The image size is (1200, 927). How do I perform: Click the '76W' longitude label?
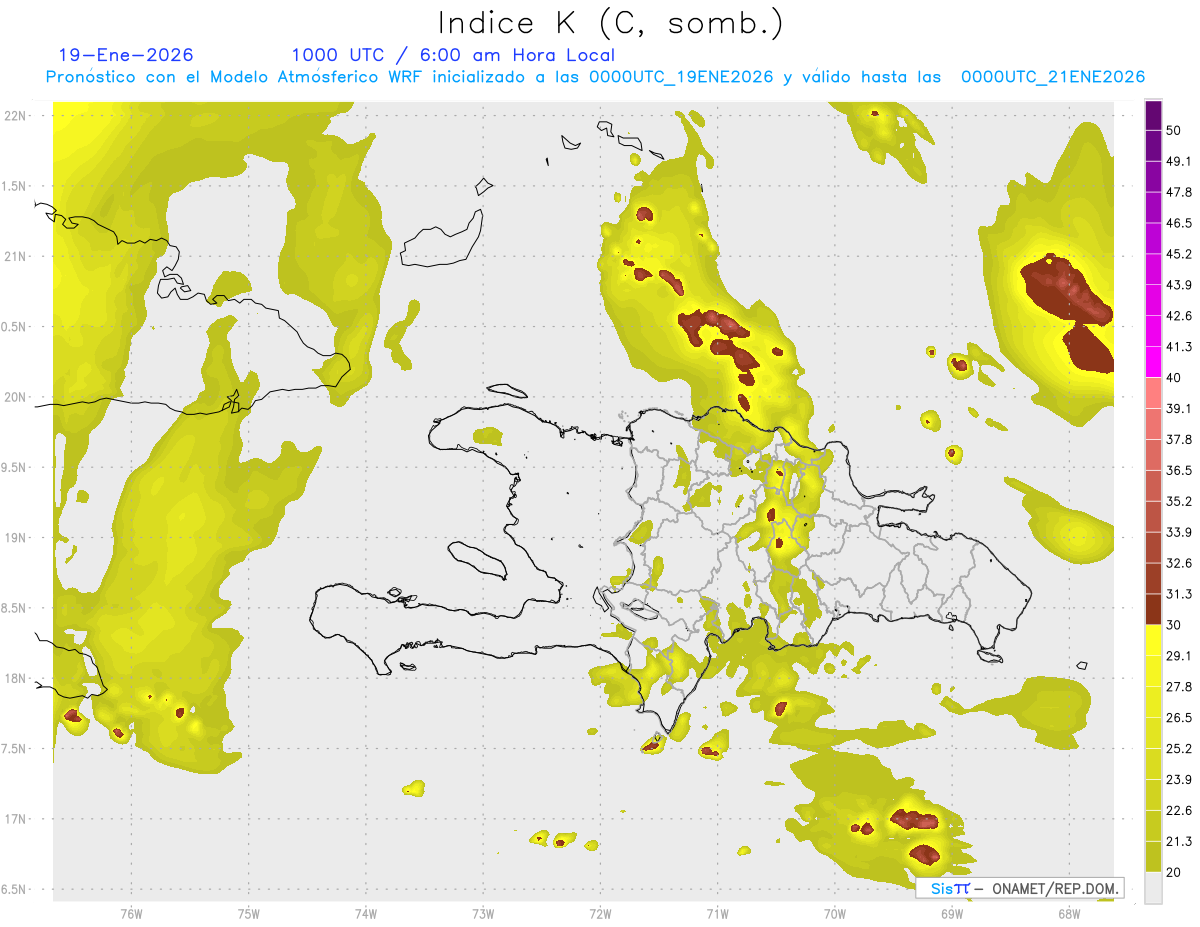point(131,912)
